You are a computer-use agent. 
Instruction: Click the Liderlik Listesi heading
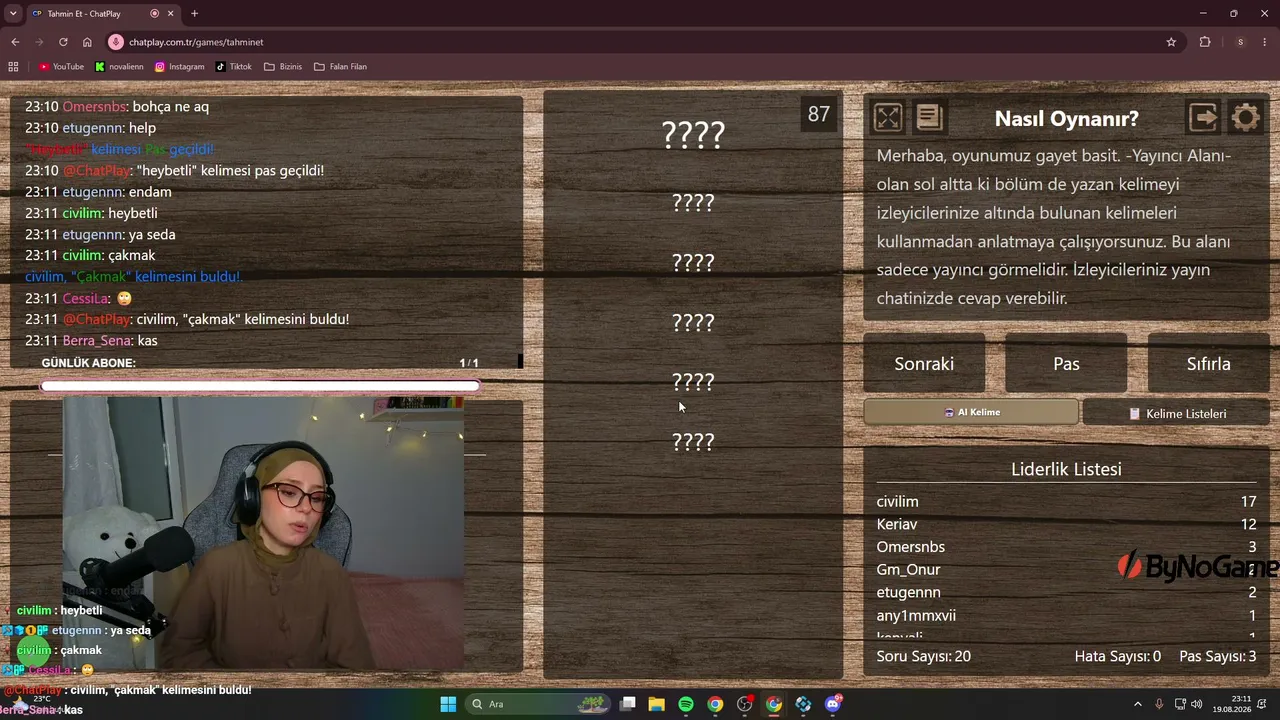[1066, 469]
